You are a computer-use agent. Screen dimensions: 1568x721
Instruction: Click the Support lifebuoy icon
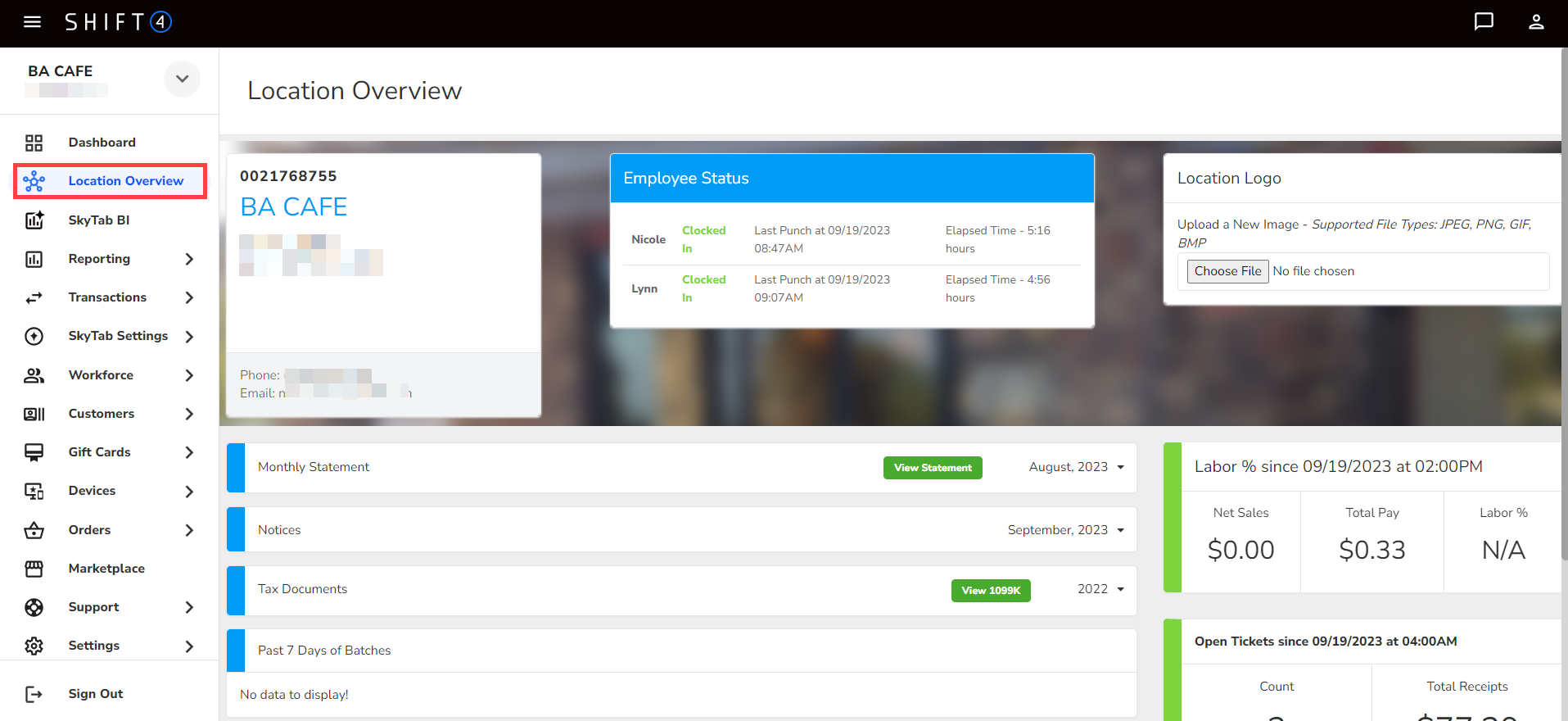[x=34, y=607]
